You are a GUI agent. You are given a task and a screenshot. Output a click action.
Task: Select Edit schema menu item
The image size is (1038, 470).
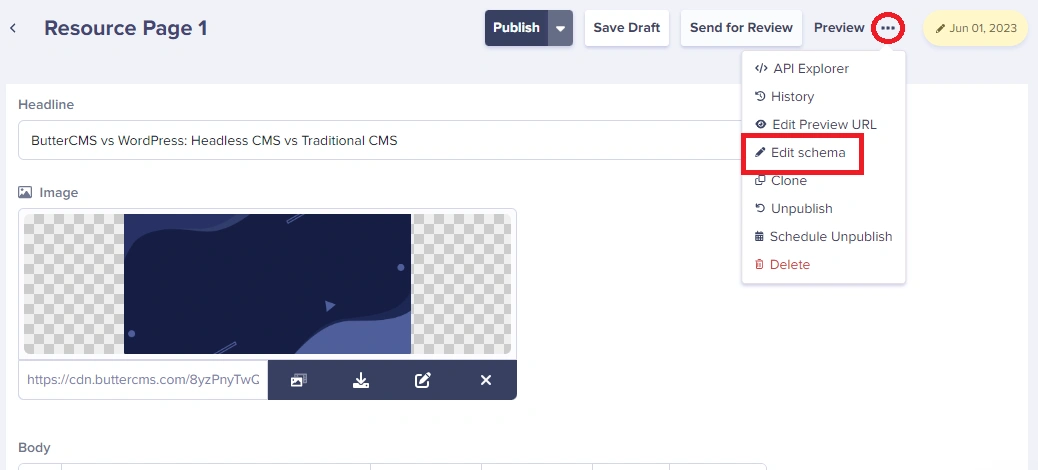coord(802,153)
